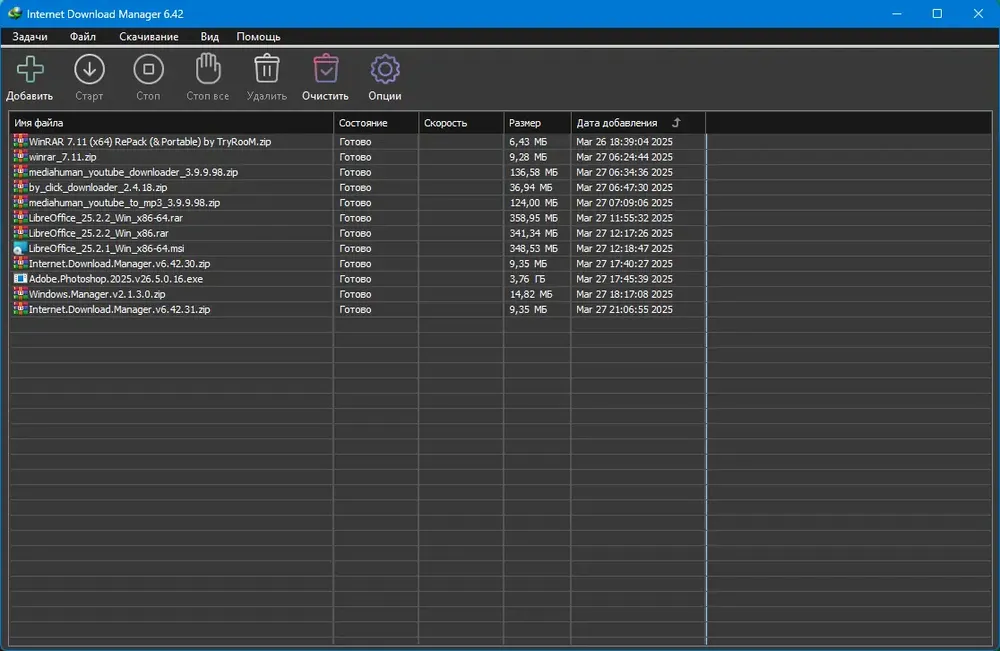1000x651 pixels.
Task: Start download with the Старт icon
Action: point(89,69)
